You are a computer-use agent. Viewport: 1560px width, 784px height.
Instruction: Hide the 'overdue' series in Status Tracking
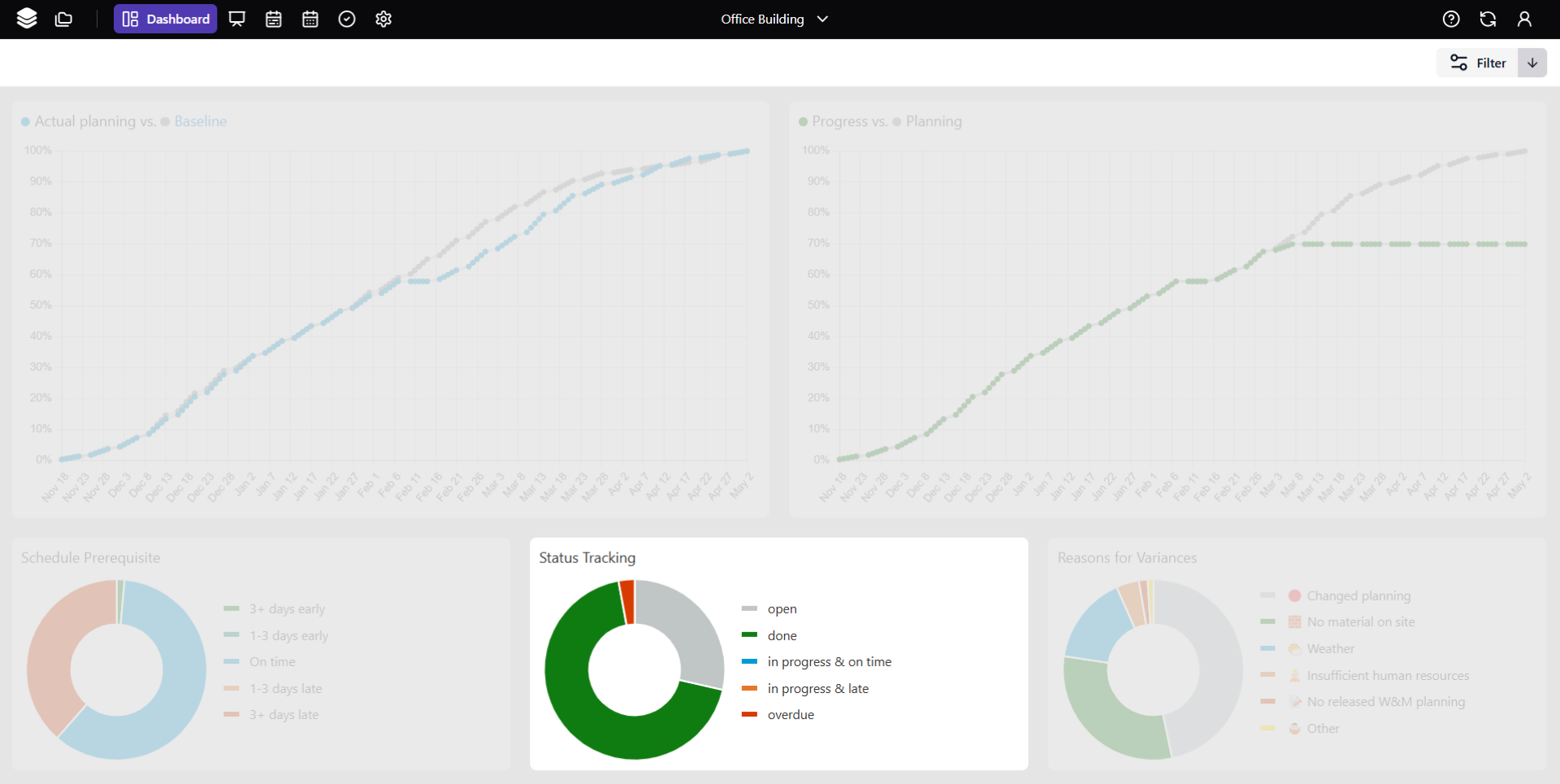coord(790,714)
